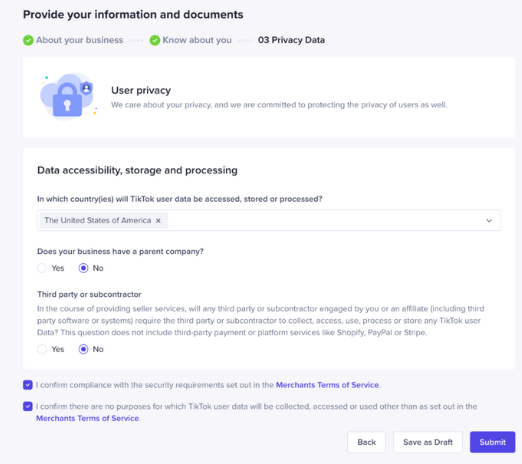The height and width of the screenshot is (464, 522).
Task: Select Yes for parent company question
Action: 42,268
